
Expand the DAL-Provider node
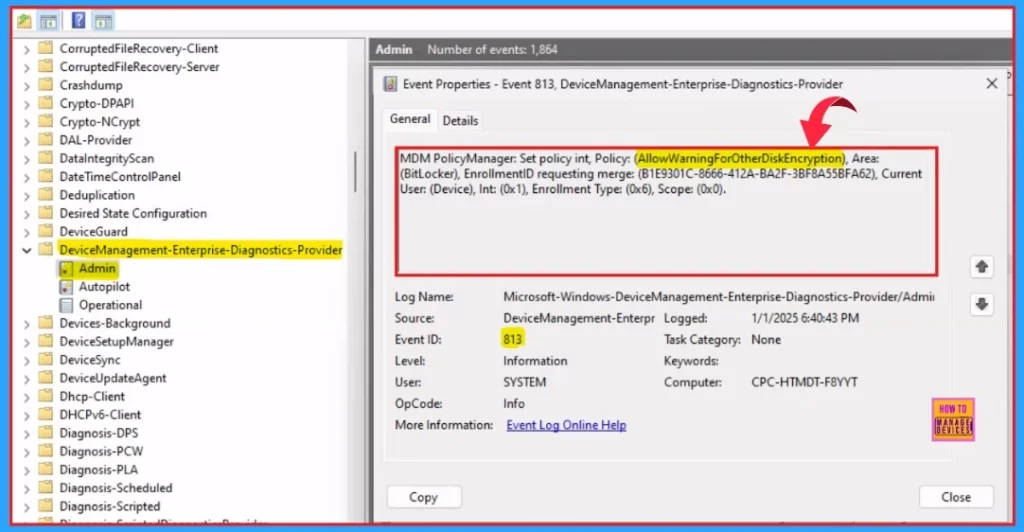[x=27, y=140]
